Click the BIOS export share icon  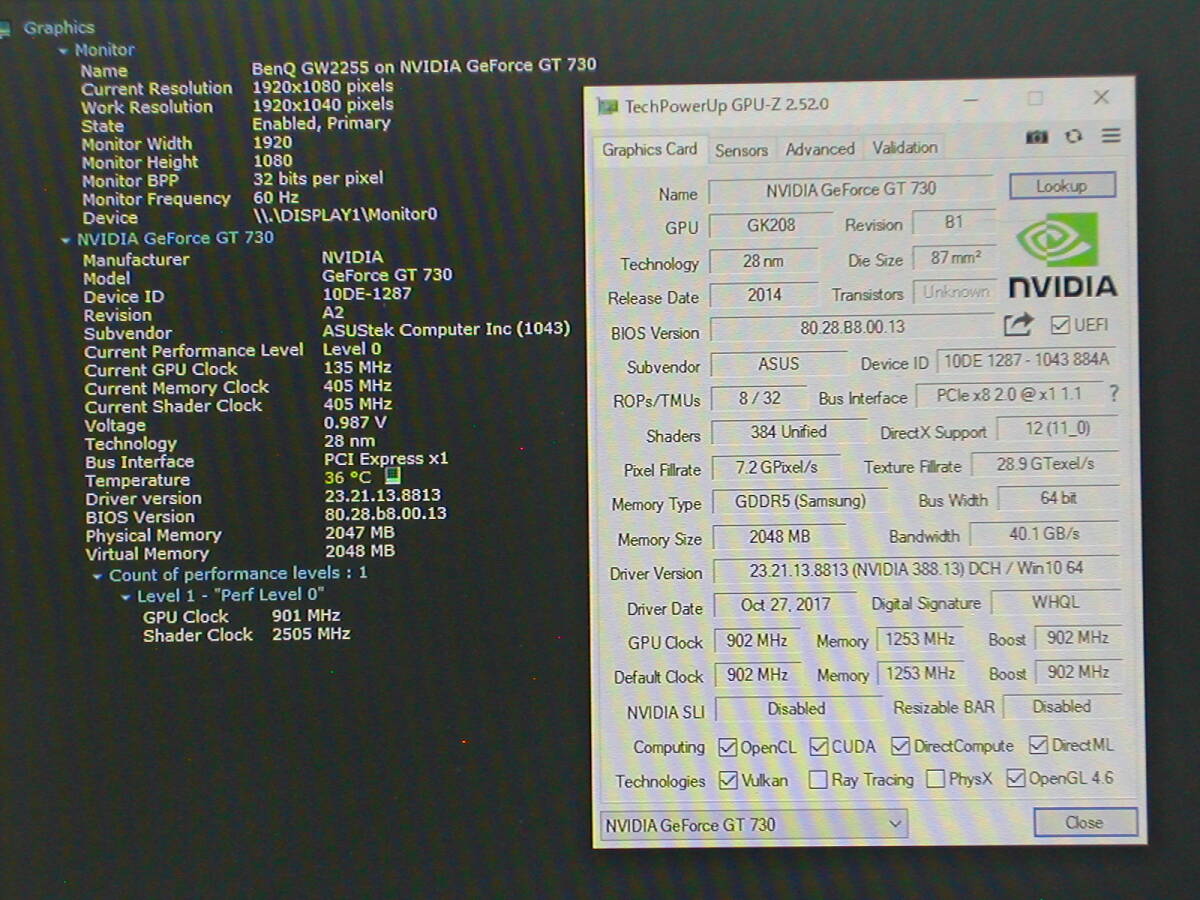[1018, 325]
